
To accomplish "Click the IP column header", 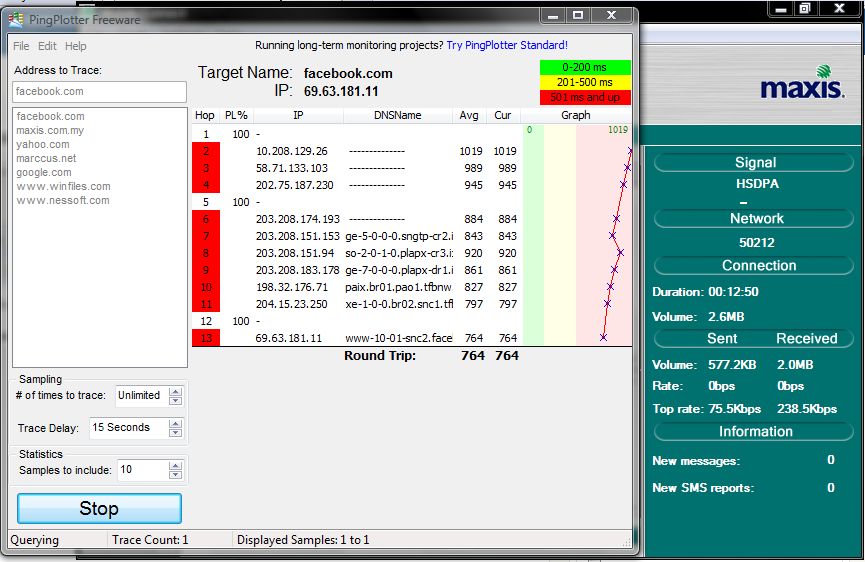I will (x=298, y=115).
